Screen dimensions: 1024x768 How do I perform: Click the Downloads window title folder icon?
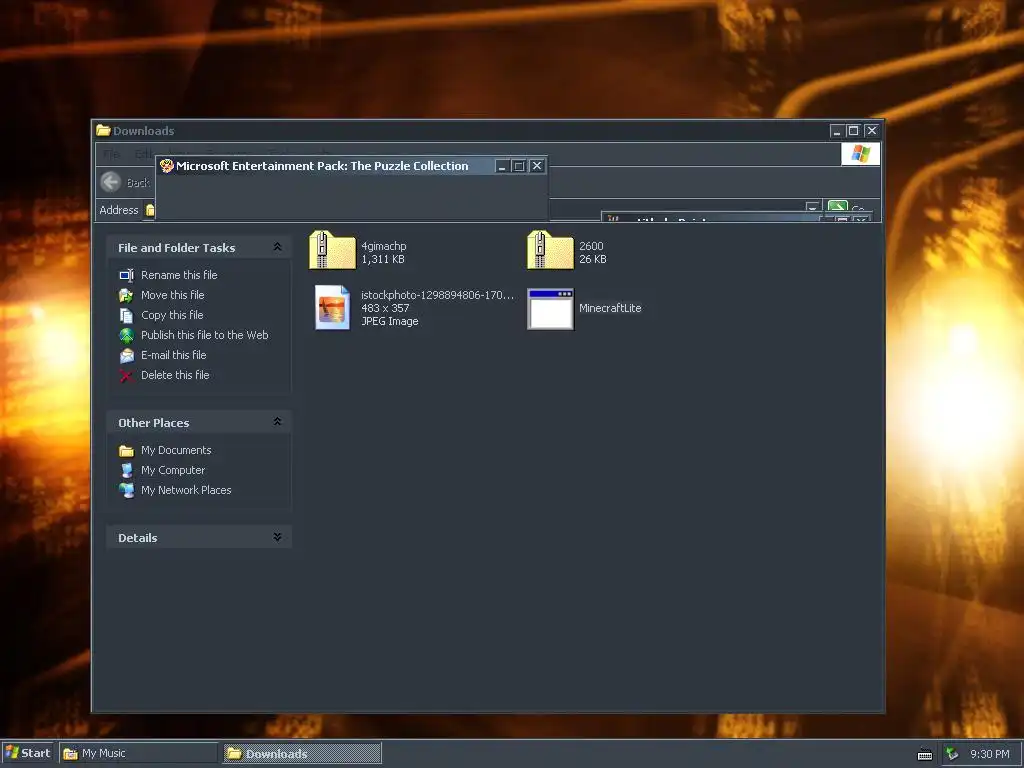(103, 131)
